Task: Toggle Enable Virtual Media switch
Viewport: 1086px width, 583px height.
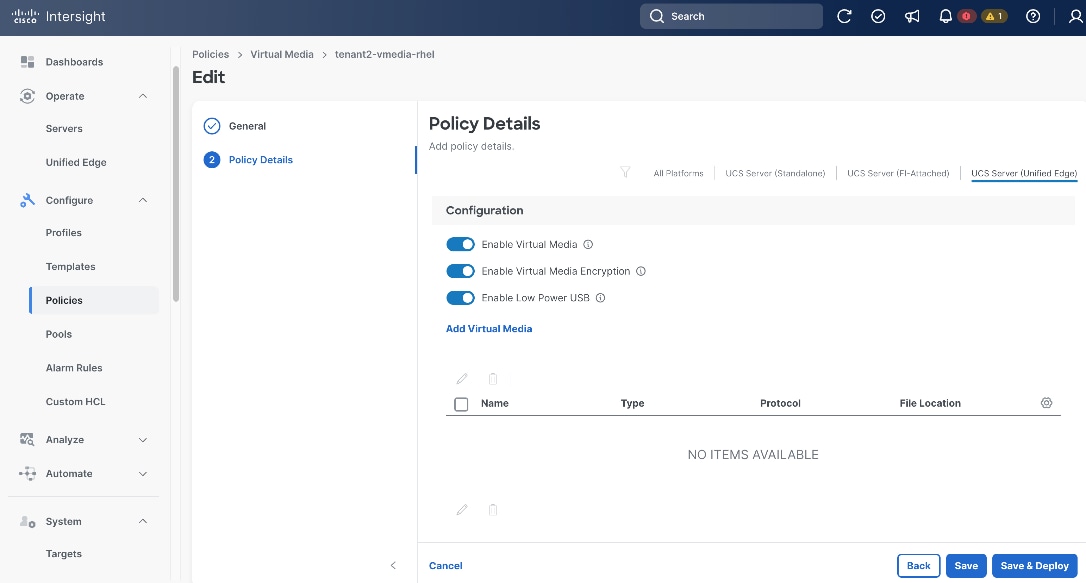Action: [x=461, y=244]
